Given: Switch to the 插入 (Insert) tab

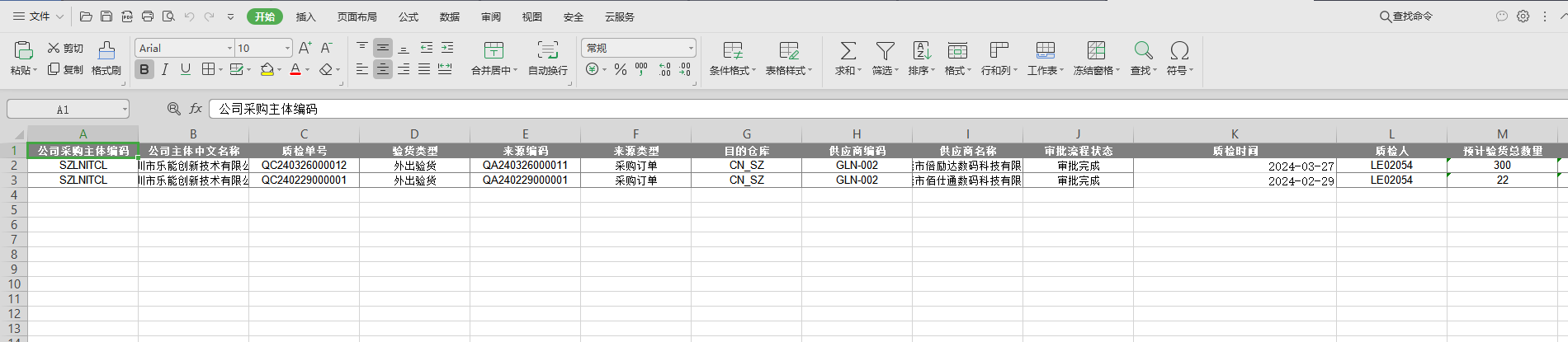Looking at the screenshot, I should tap(305, 16).
